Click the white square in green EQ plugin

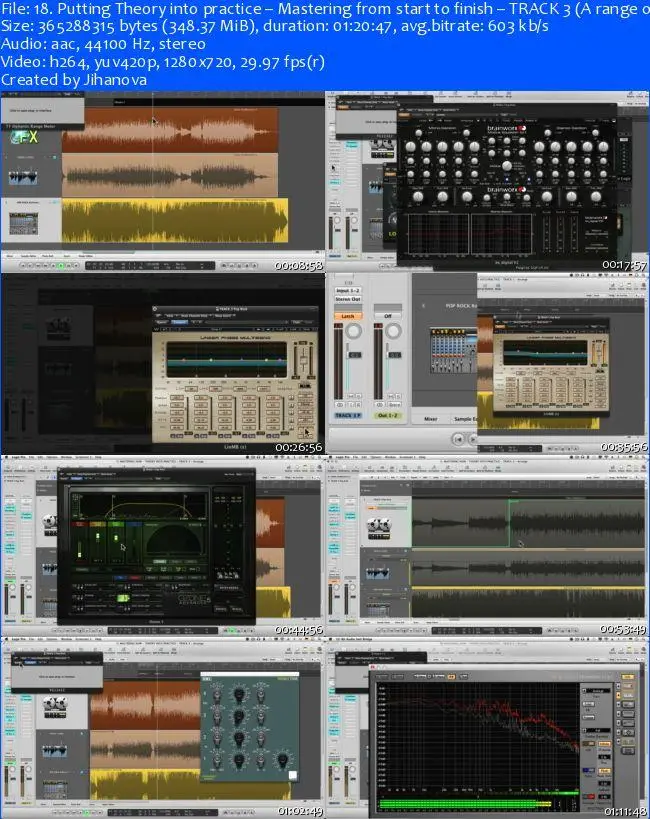coord(292,774)
